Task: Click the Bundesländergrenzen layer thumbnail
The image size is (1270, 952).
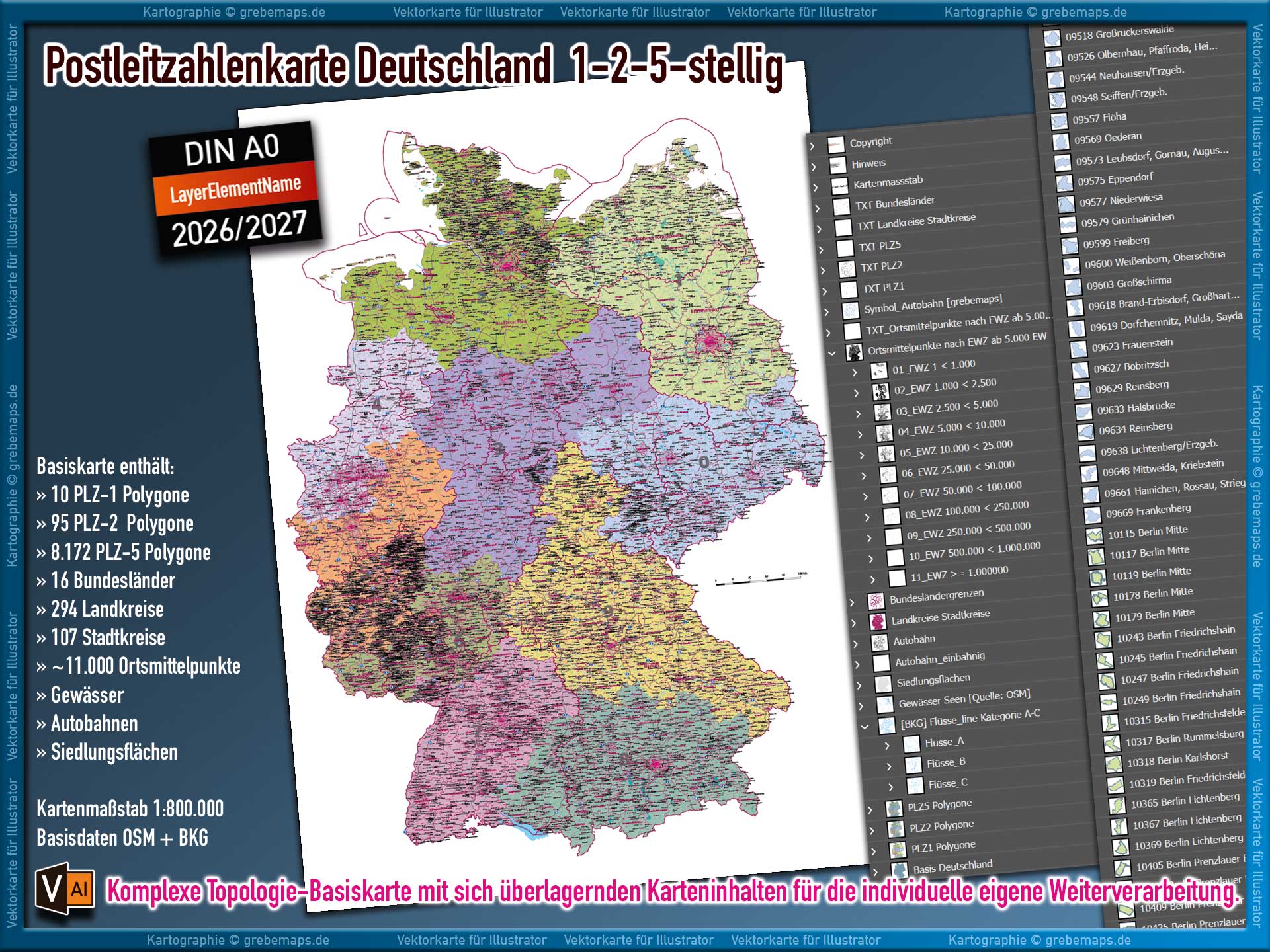Action: click(x=876, y=601)
